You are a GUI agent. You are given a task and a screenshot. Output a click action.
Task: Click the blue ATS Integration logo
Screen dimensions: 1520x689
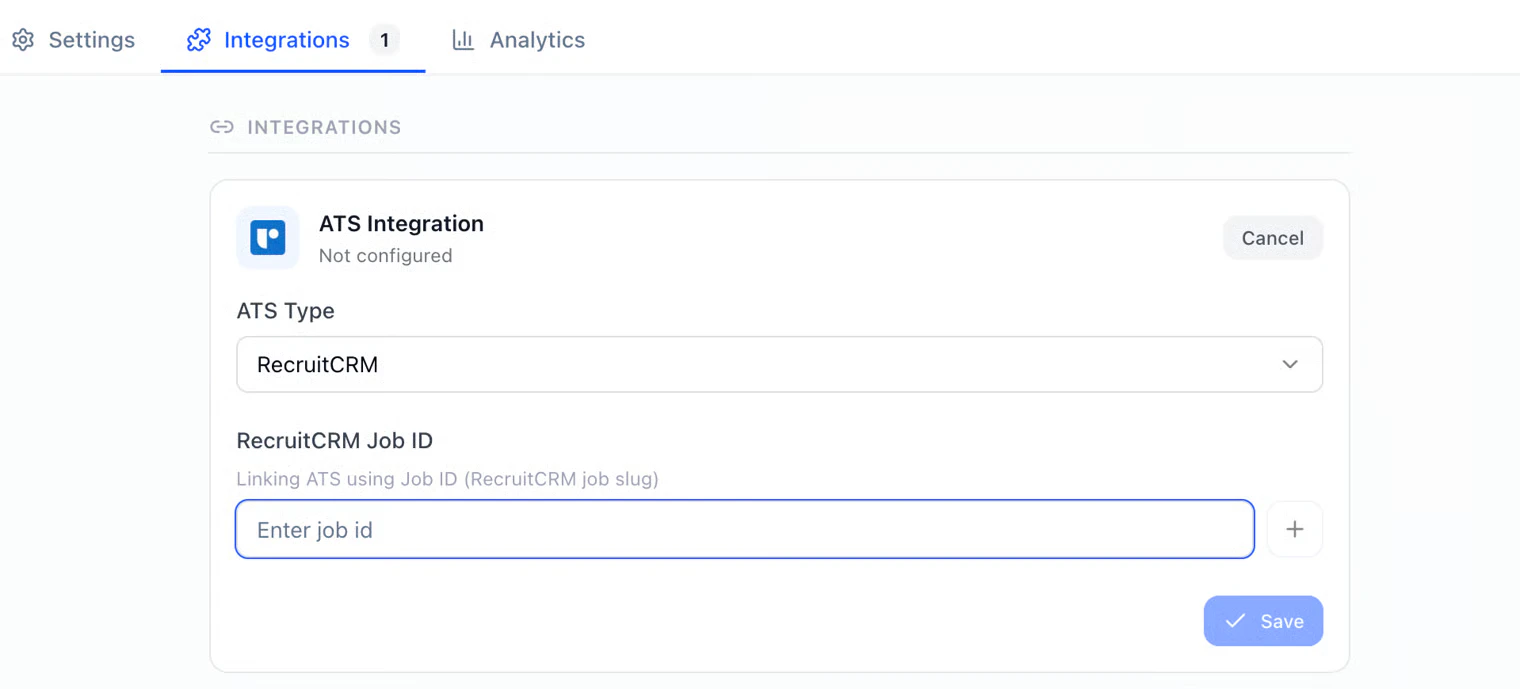coord(268,238)
